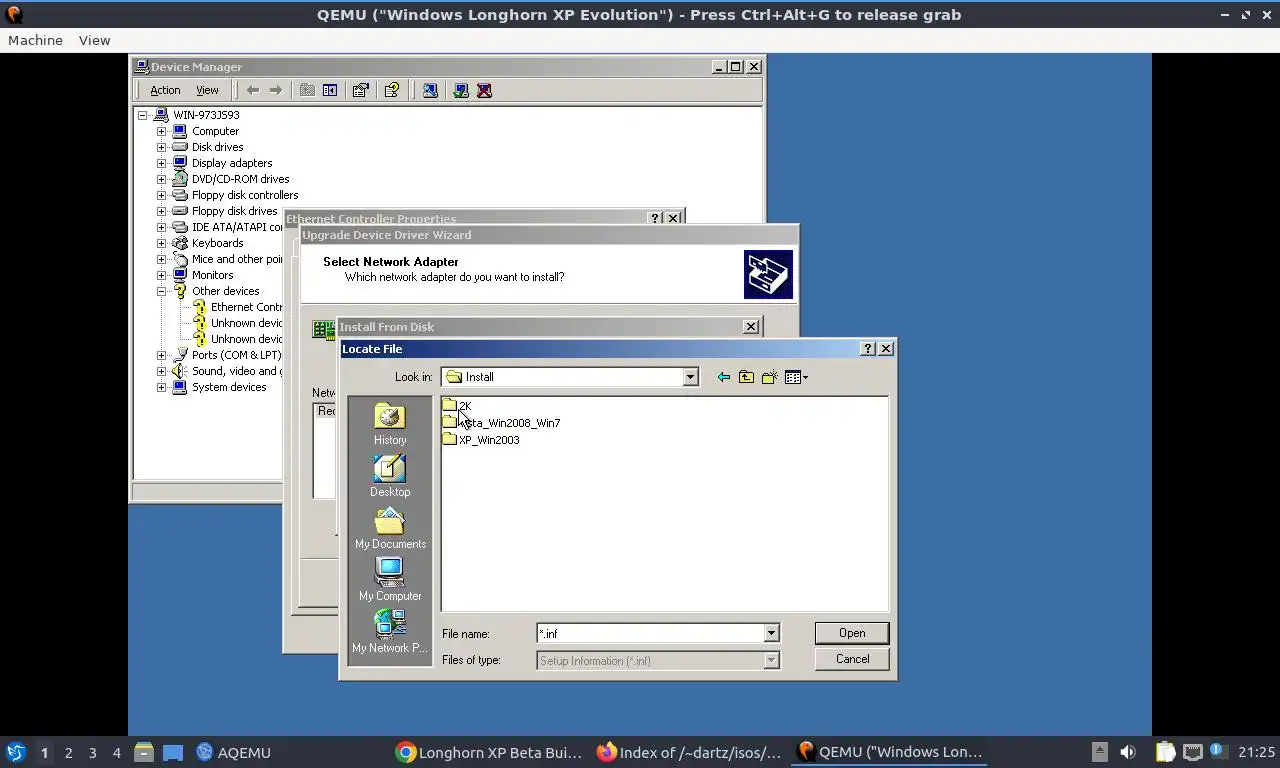The height and width of the screenshot is (768, 1280).
Task: Open the View menu in Device Manager
Action: click(207, 90)
